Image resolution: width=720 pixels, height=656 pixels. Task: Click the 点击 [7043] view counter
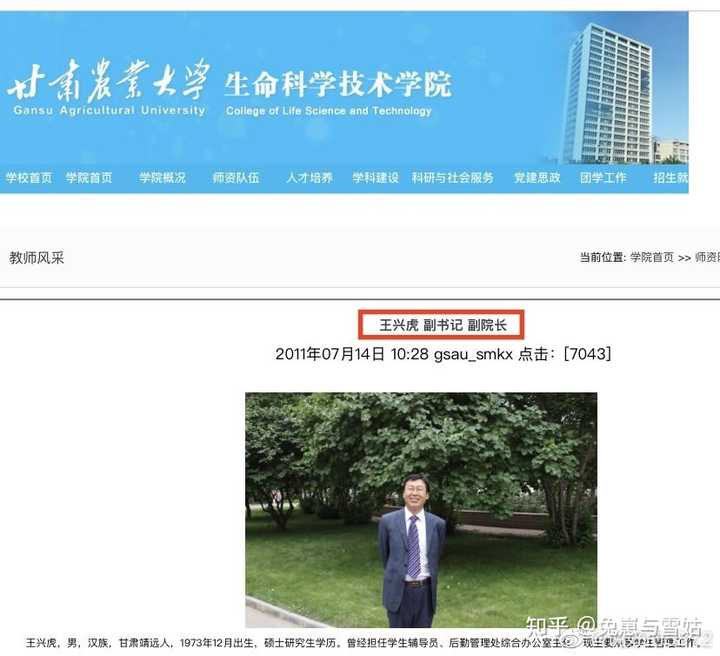565,354
